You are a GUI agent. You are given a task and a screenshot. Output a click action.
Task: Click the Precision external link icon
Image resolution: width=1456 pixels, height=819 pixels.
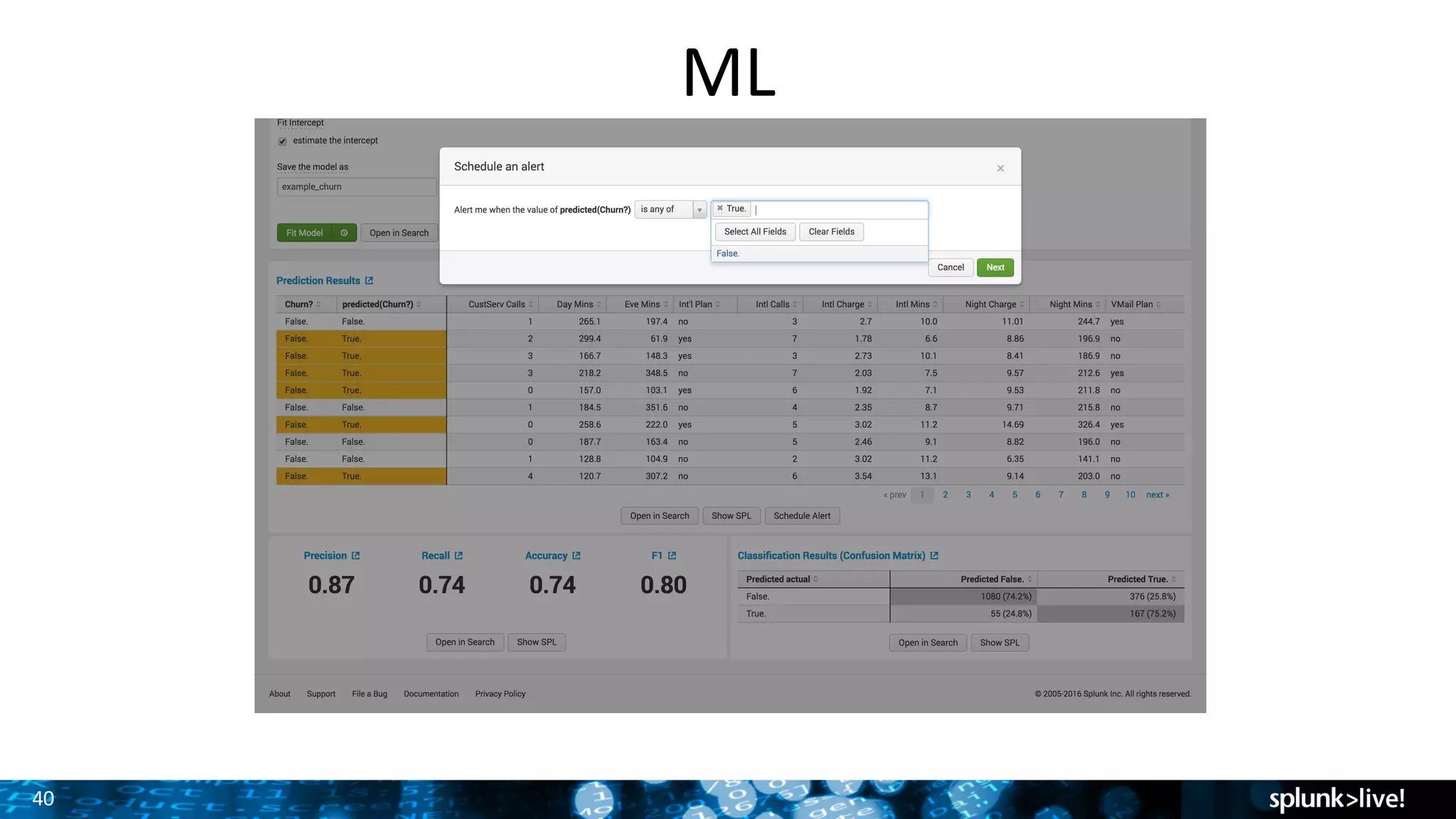click(355, 556)
